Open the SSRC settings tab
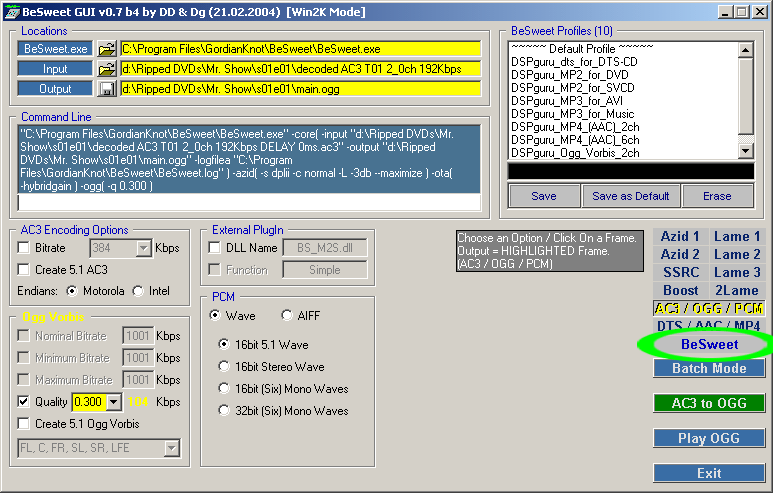Image resolution: width=773 pixels, height=493 pixels. [680, 272]
